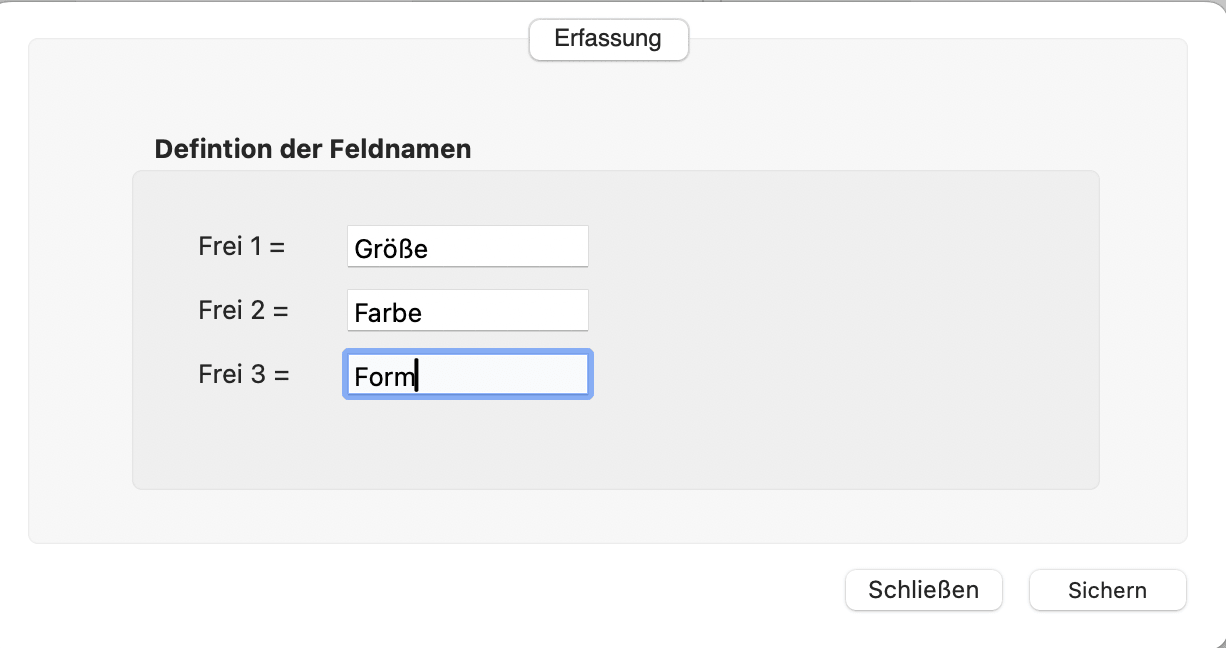Click the word Form in its field
The height and width of the screenshot is (648, 1226).
384,377
